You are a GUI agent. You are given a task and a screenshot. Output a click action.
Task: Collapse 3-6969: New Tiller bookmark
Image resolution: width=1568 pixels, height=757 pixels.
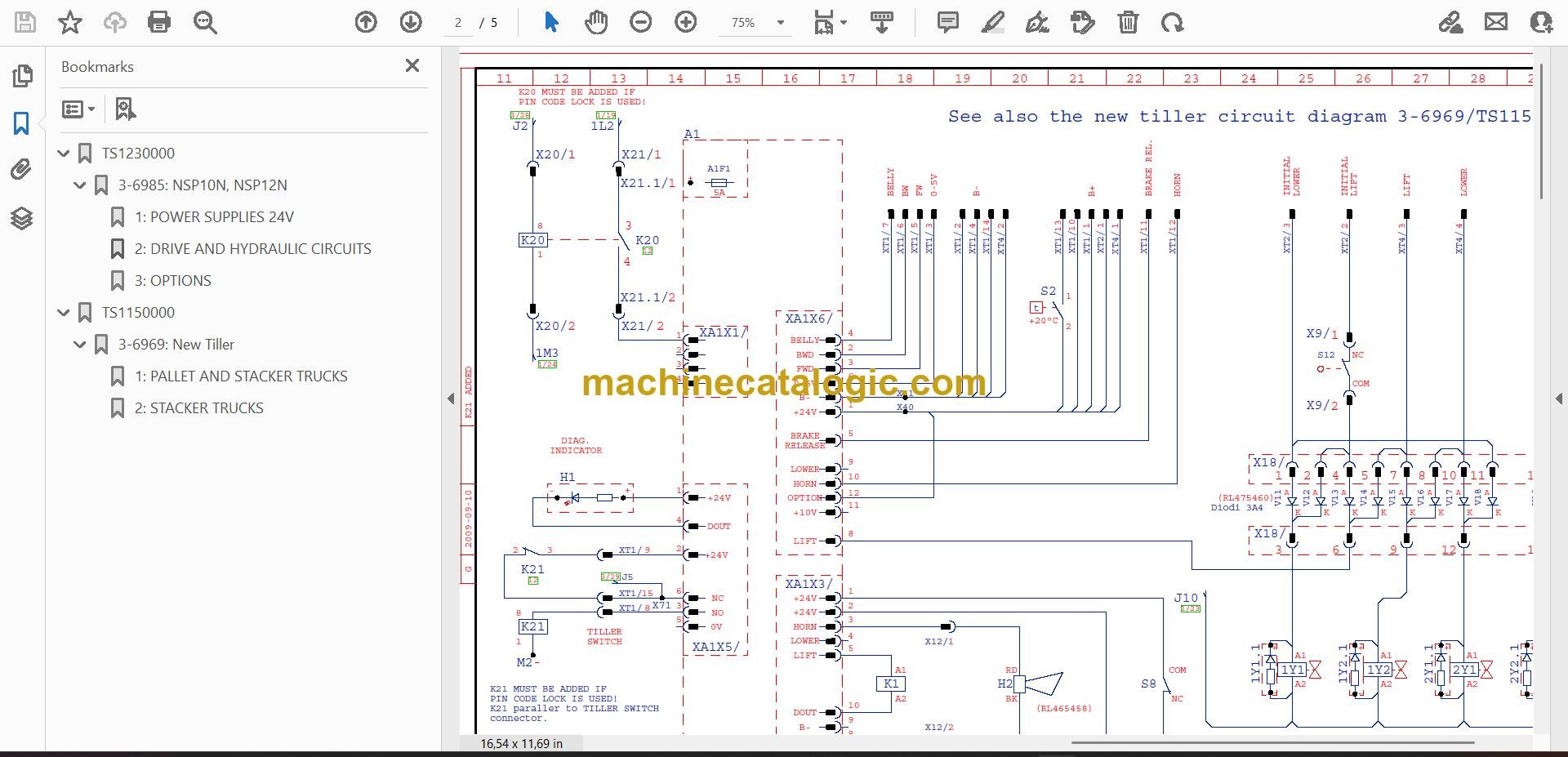pyautogui.click(x=80, y=344)
